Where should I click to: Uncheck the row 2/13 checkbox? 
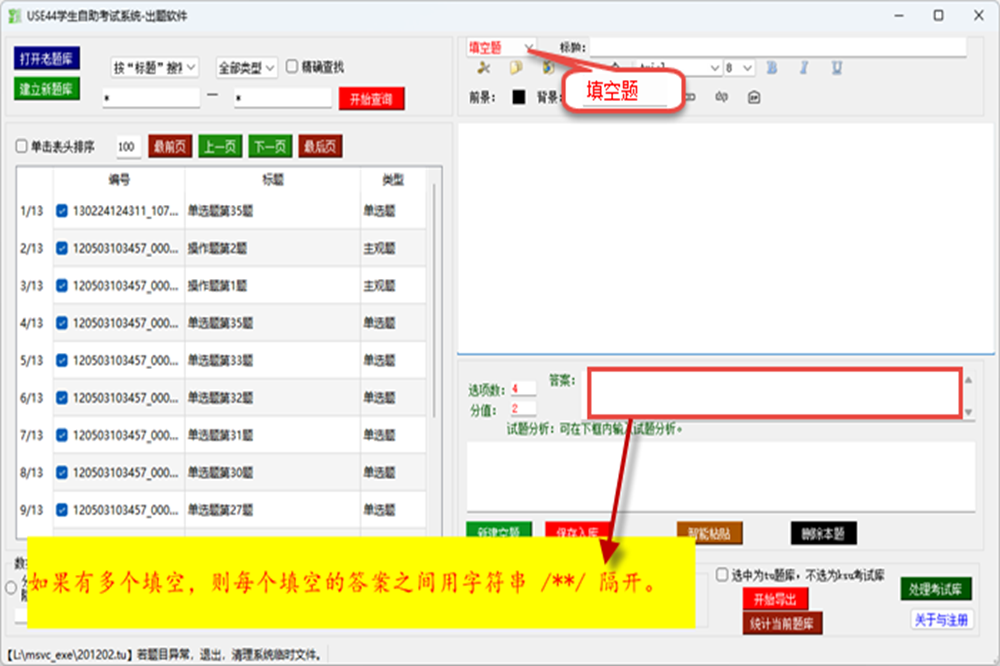(62, 248)
